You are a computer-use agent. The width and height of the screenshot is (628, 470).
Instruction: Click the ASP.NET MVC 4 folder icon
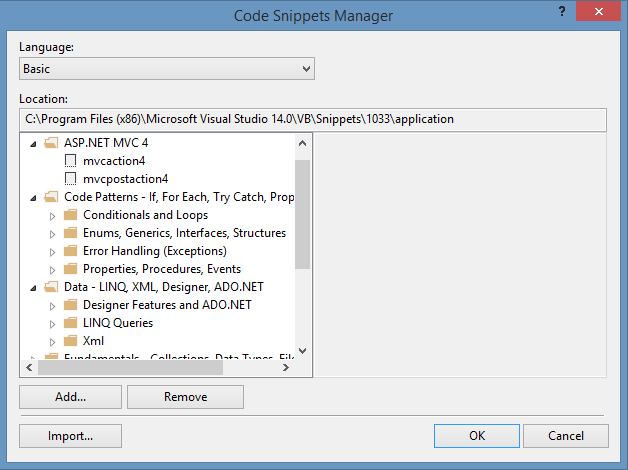pos(51,143)
